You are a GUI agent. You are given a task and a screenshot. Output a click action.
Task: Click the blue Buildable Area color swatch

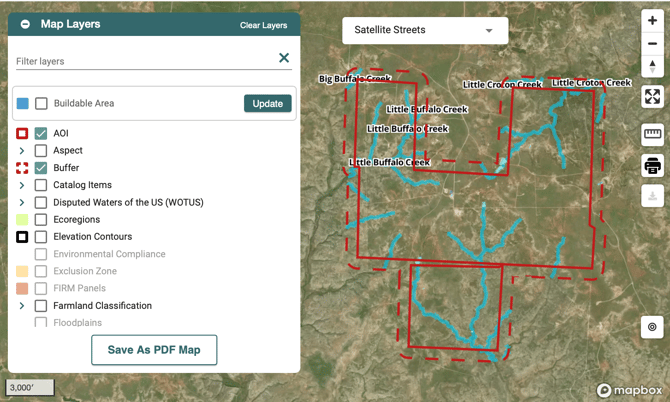point(22,104)
